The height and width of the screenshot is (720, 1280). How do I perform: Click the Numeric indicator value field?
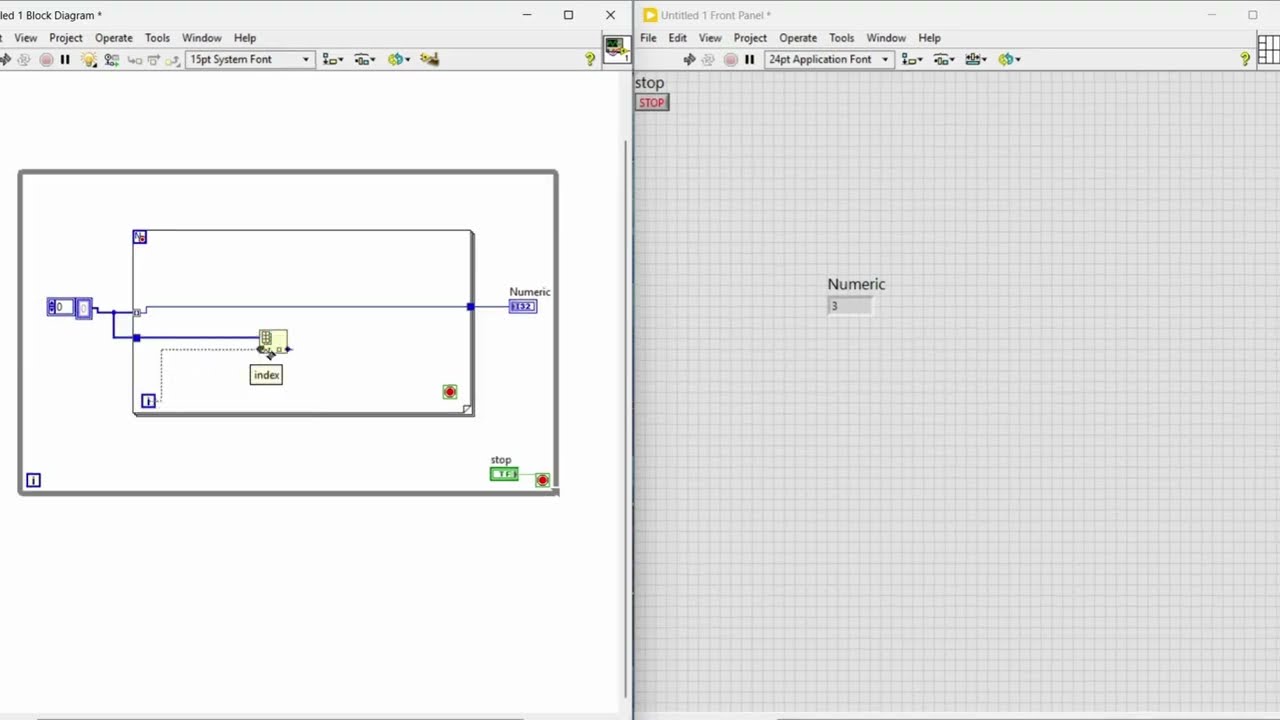pyautogui.click(x=850, y=306)
